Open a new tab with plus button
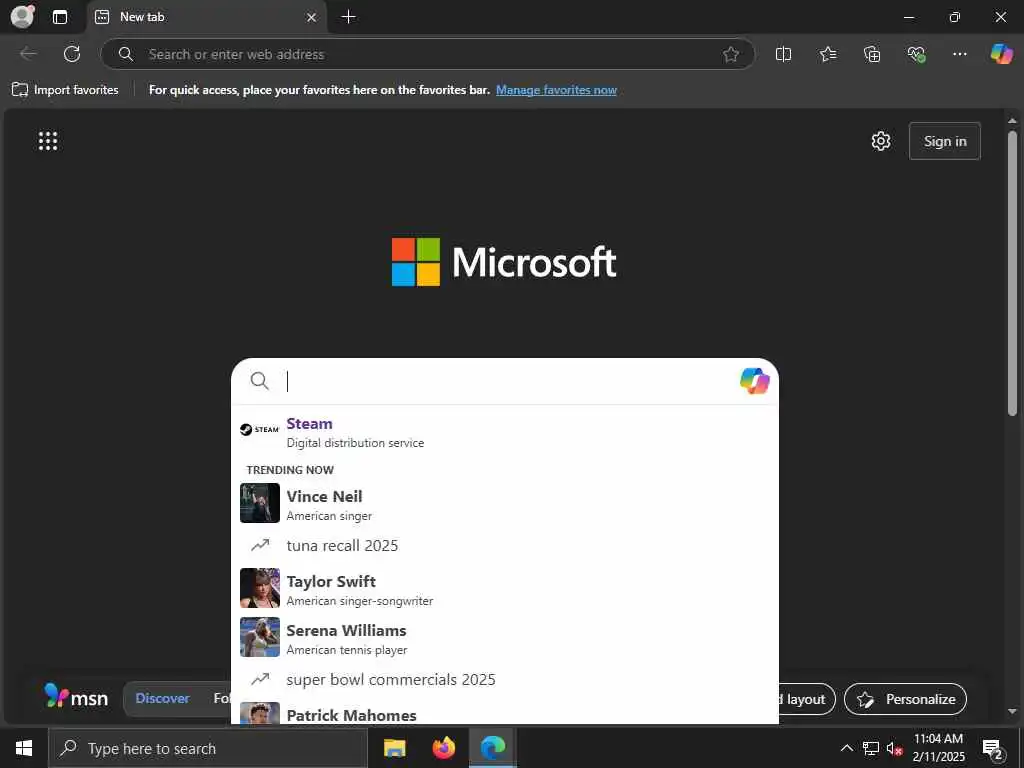Image resolution: width=1024 pixels, height=768 pixels. point(349,17)
